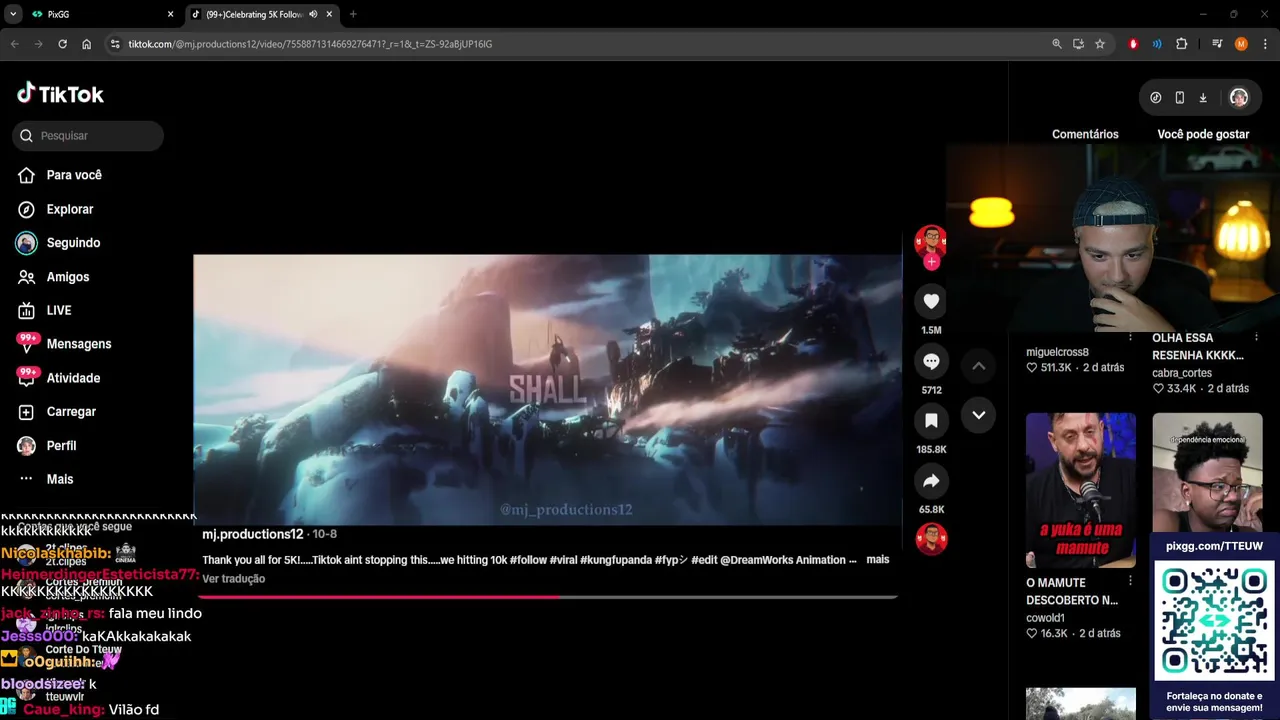Like the video with heart icon
Screen dimensions: 1280x720
click(x=931, y=301)
